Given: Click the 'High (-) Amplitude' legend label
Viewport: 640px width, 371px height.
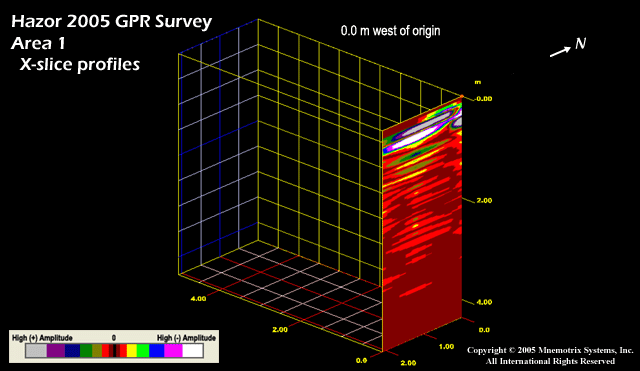Looking at the screenshot, I should pyautogui.click(x=186, y=338).
